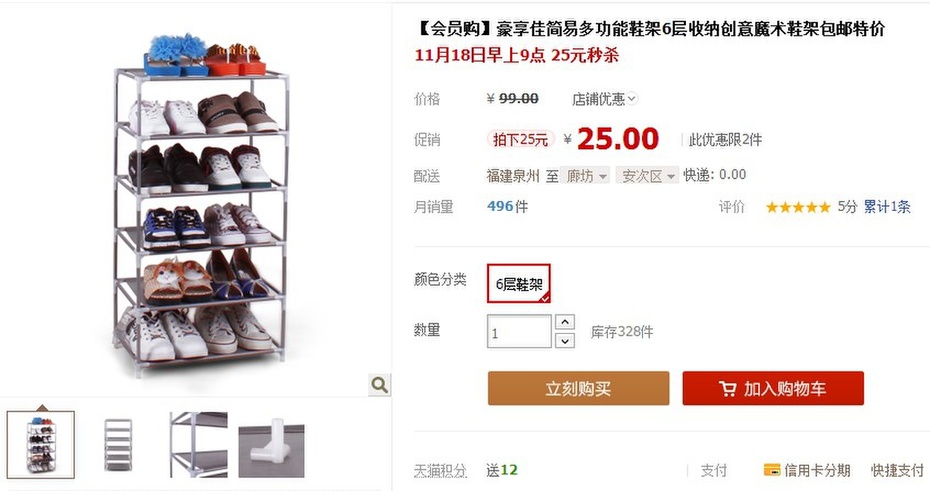
Task: Click the 496 monthly sales link
Action: [x=500, y=206]
